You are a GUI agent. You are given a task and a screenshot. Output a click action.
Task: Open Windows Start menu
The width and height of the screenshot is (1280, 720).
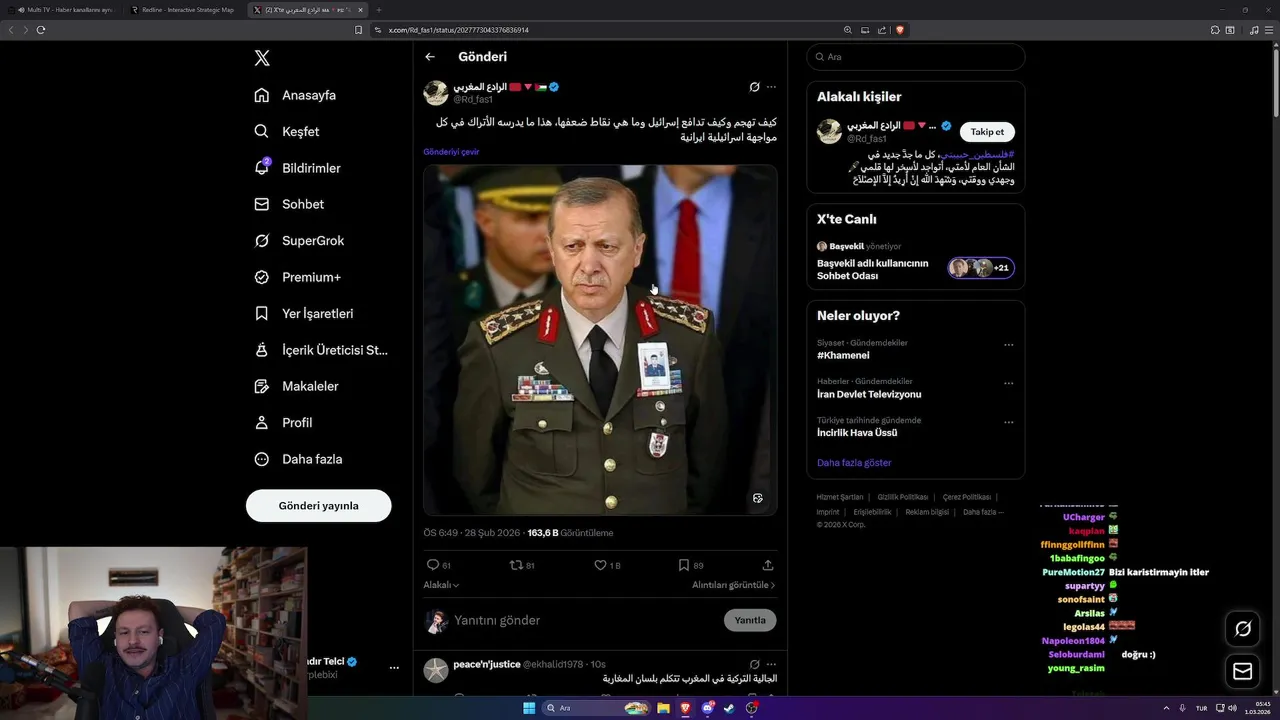coord(529,708)
